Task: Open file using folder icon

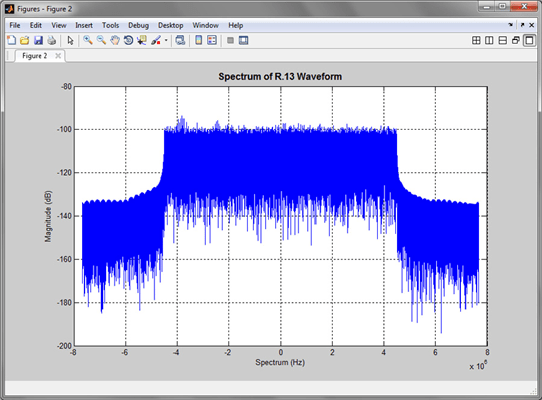Action: [25, 40]
